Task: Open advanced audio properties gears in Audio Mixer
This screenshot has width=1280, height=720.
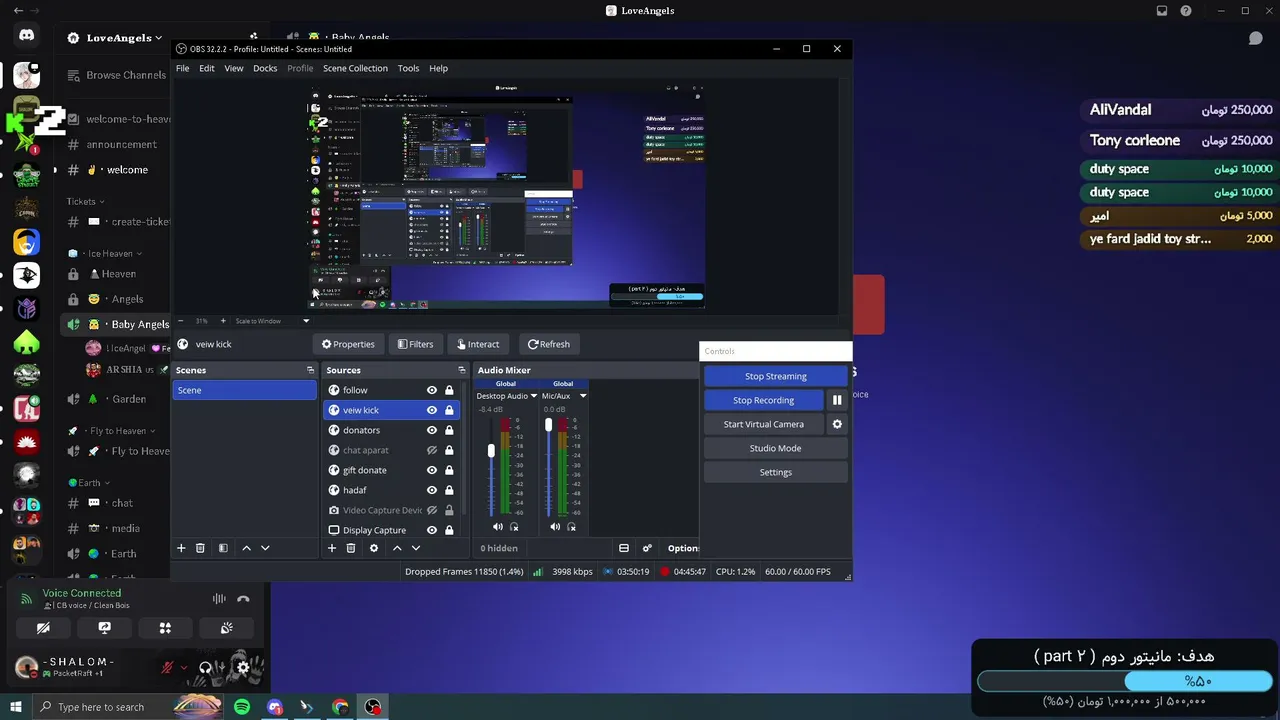Action: pos(647,548)
